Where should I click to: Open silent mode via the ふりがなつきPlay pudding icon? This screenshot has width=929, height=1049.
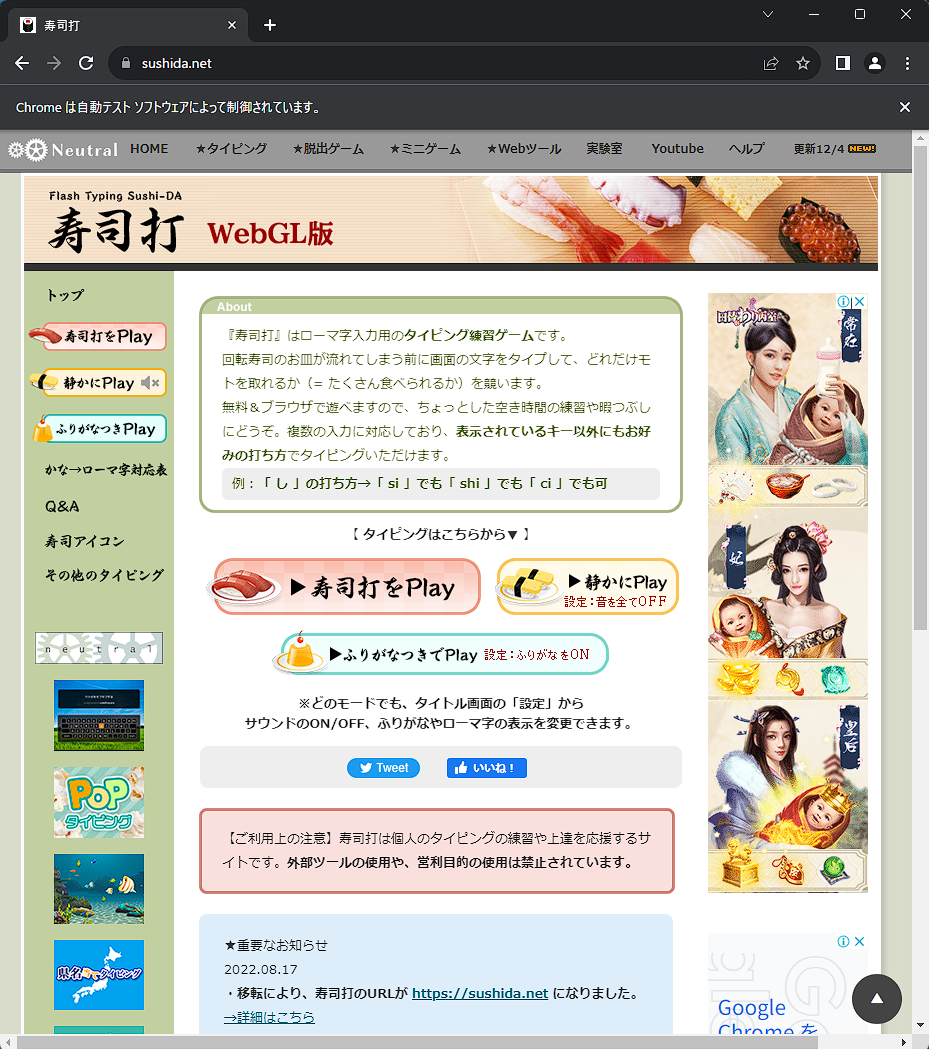(97, 429)
